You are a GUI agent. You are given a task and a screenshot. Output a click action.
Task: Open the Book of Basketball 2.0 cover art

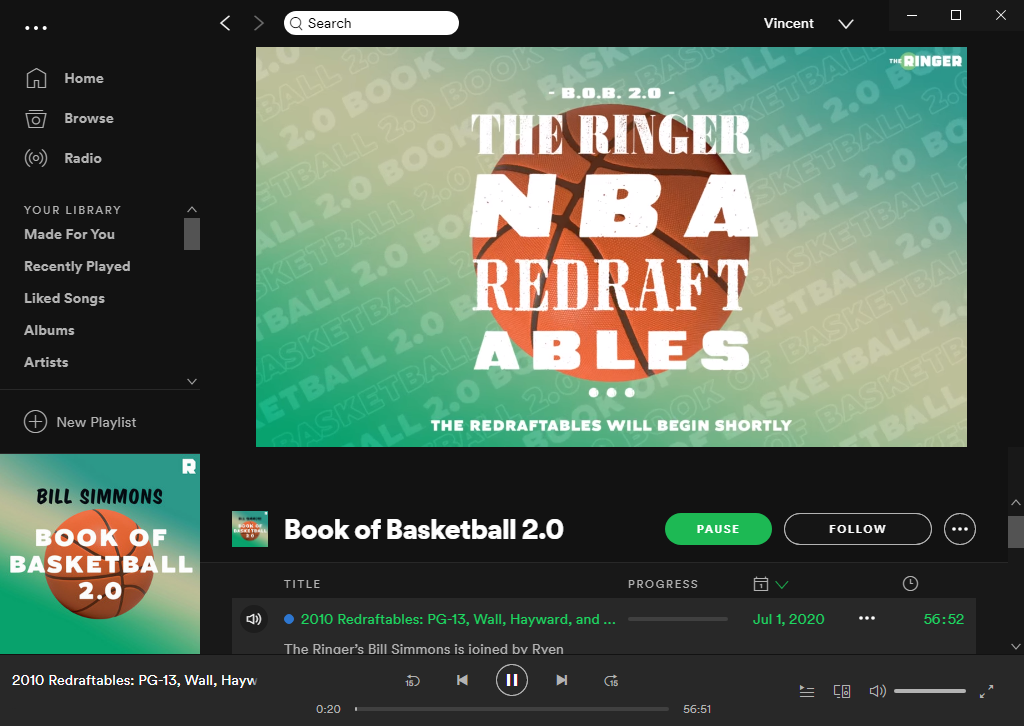100,554
